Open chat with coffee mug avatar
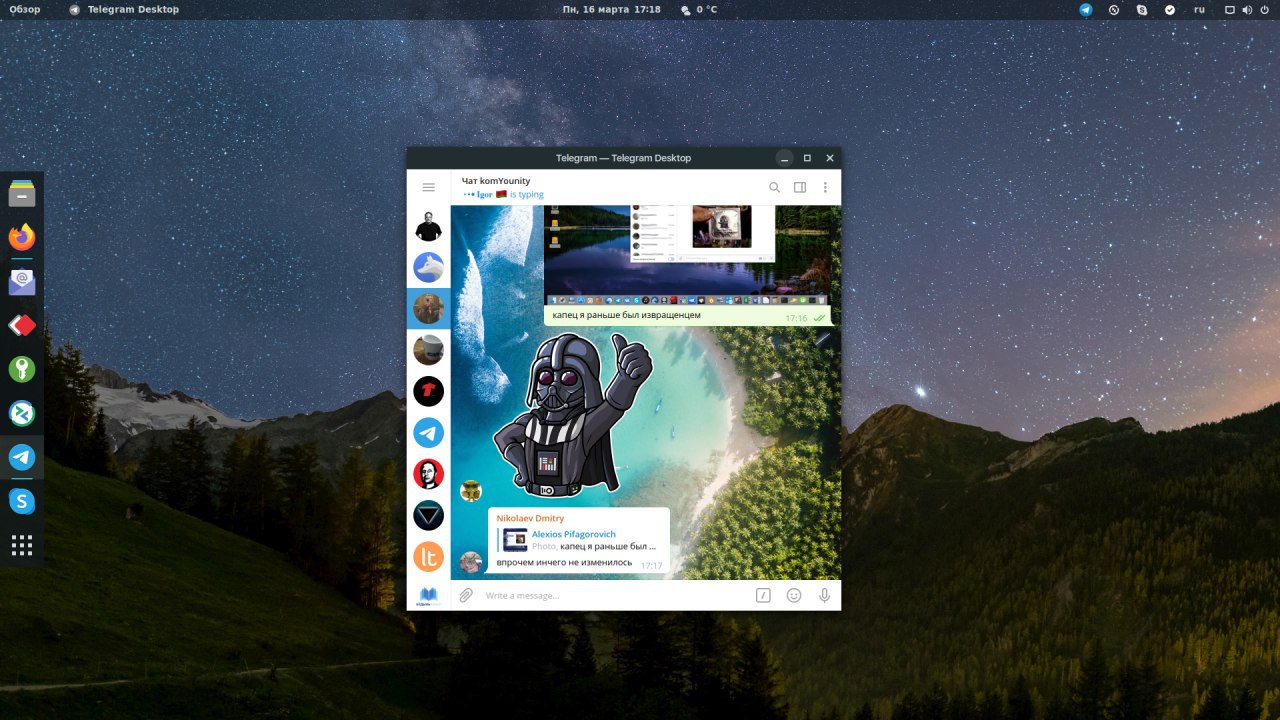The image size is (1280, 720). click(x=428, y=350)
